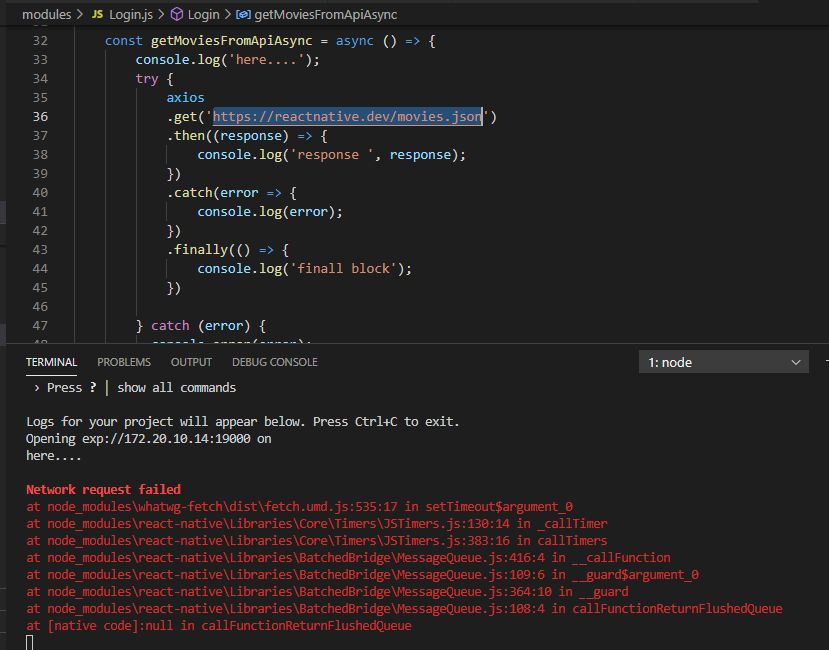Click 'Opening exp://172.20.10.14:19000 on' terminal line
Screen dimensions: 829x650
click(149, 438)
